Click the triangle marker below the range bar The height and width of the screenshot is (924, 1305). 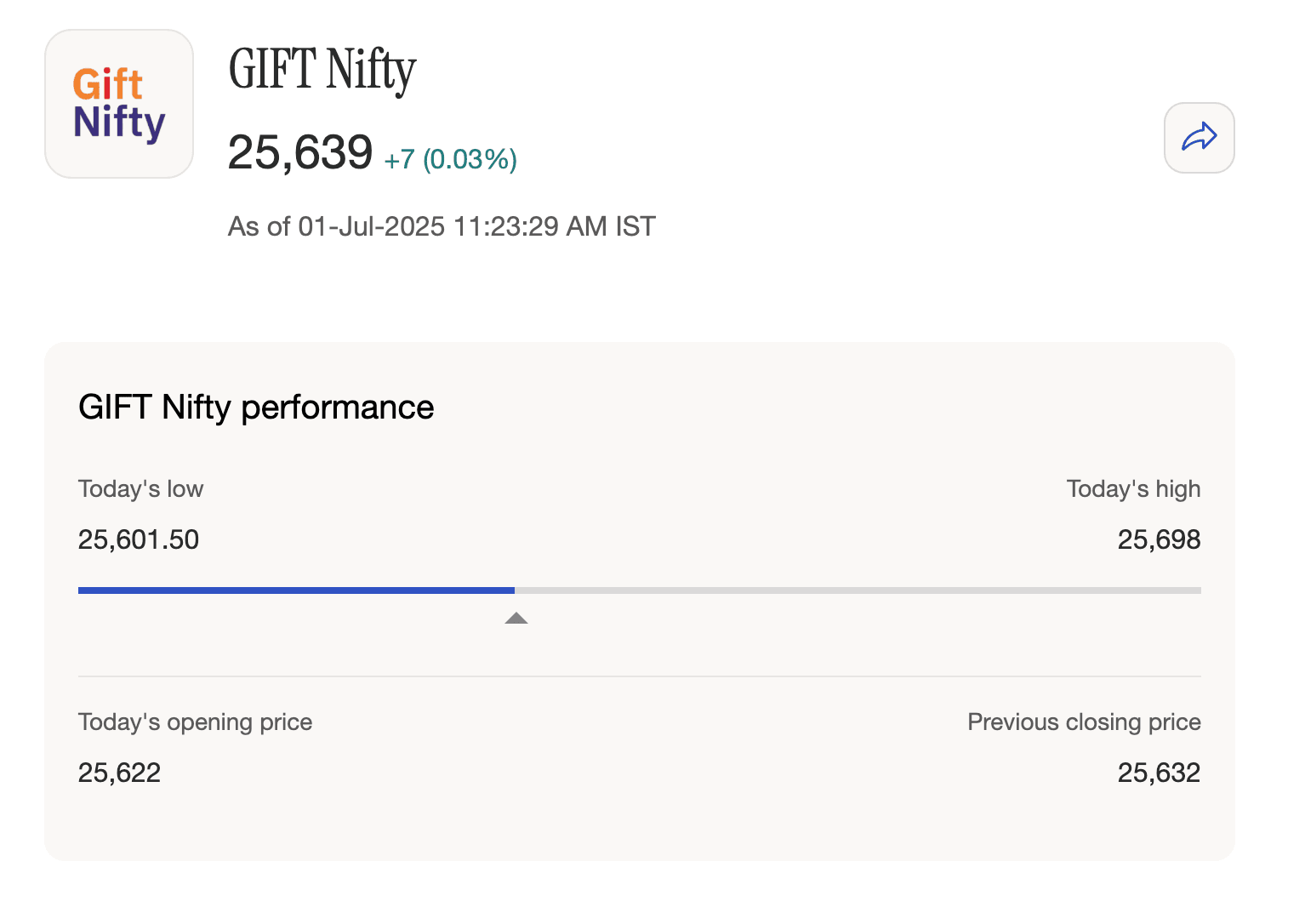516,619
